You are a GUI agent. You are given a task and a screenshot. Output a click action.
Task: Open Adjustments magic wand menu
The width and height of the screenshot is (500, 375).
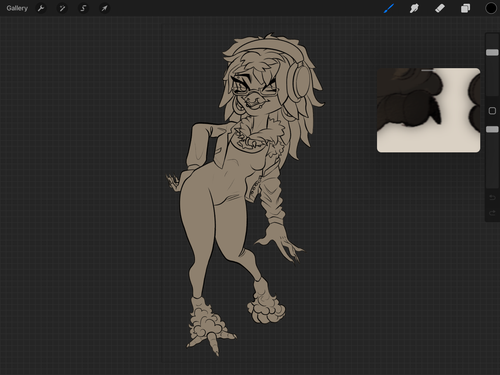(x=62, y=8)
